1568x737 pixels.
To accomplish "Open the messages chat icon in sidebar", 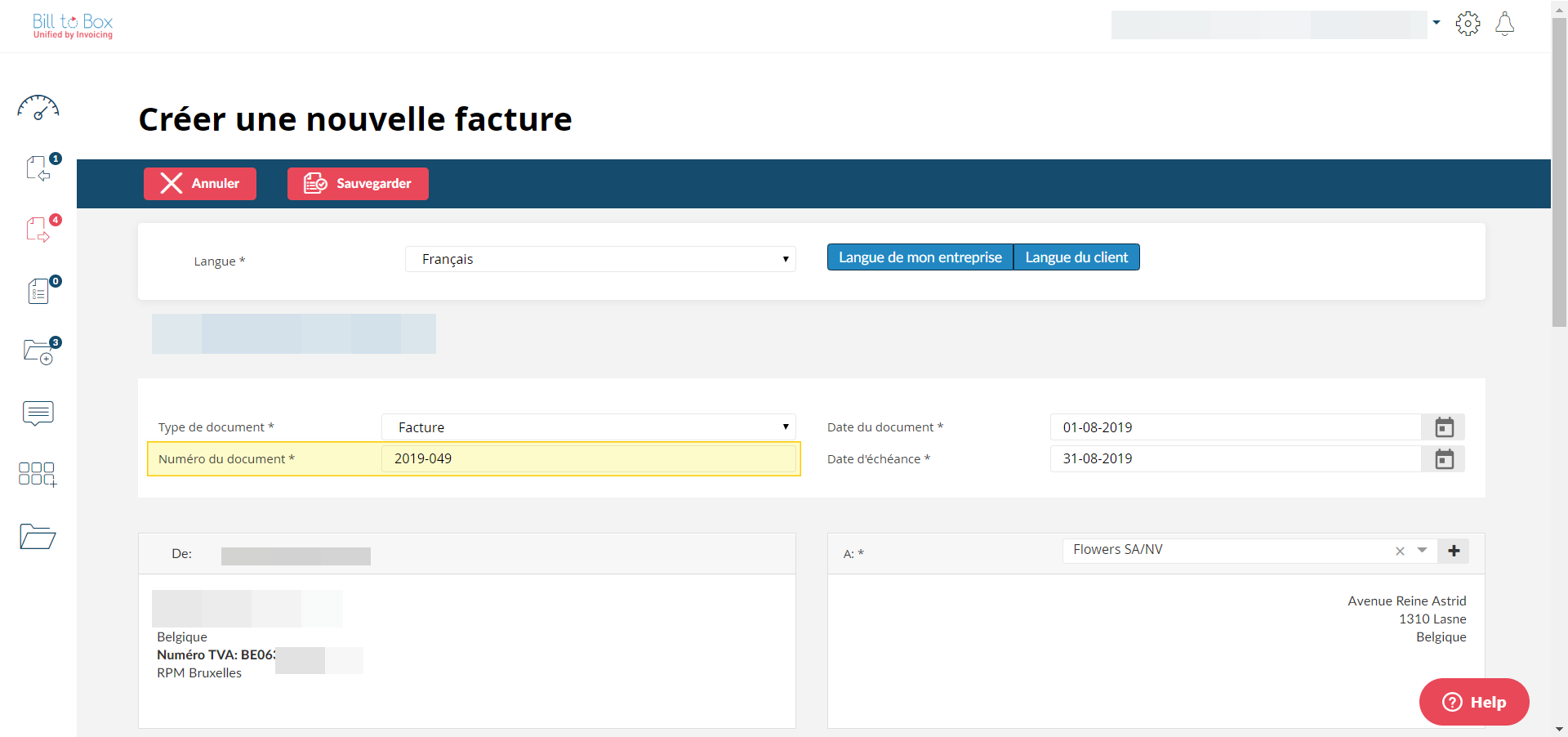I will 38,413.
